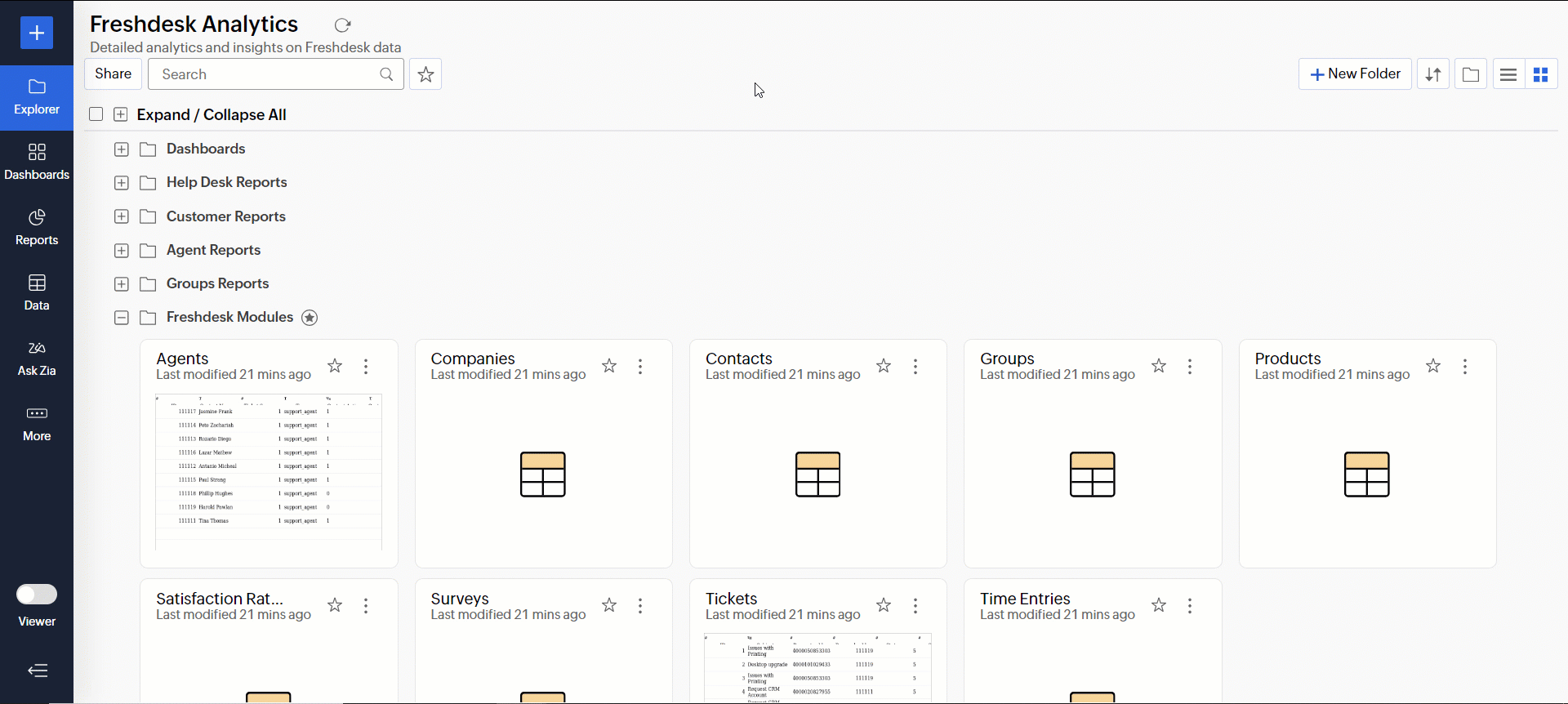1568x704 pixels.
Task: Open more options for Satisfaction Ratings
Action: point(366,606)
